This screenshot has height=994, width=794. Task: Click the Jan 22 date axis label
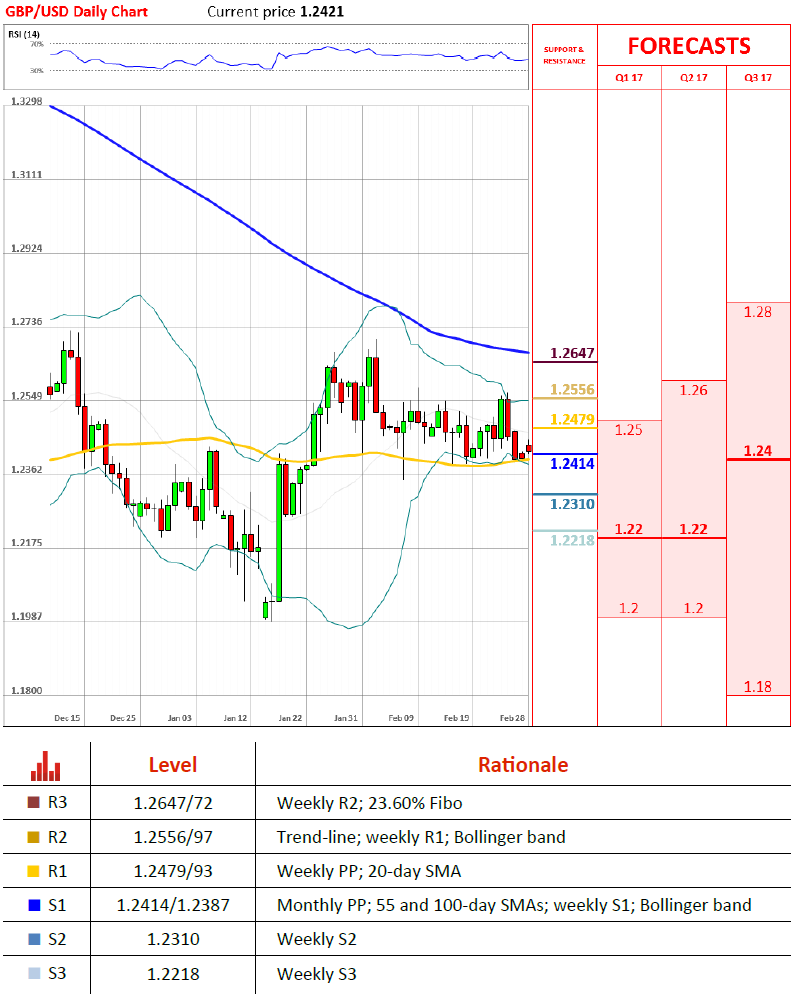click(x=290, y=718)
